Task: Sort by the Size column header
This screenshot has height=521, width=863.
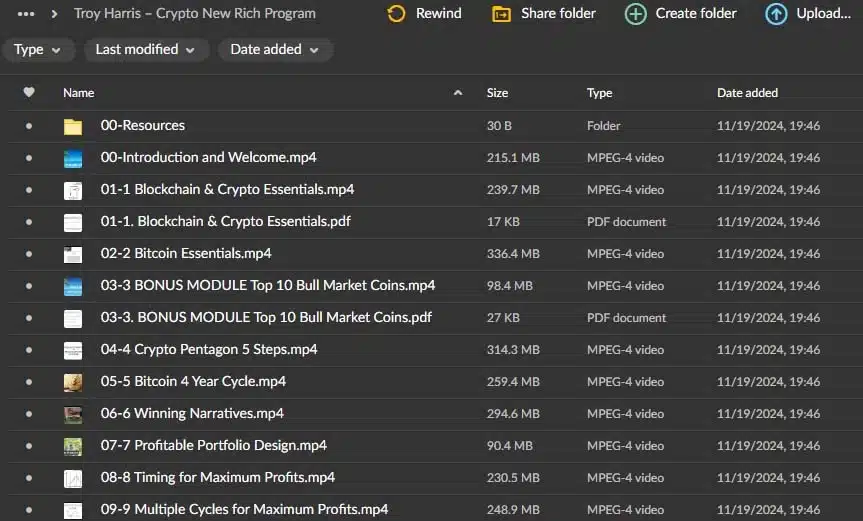Action: (x=497, y=93)
